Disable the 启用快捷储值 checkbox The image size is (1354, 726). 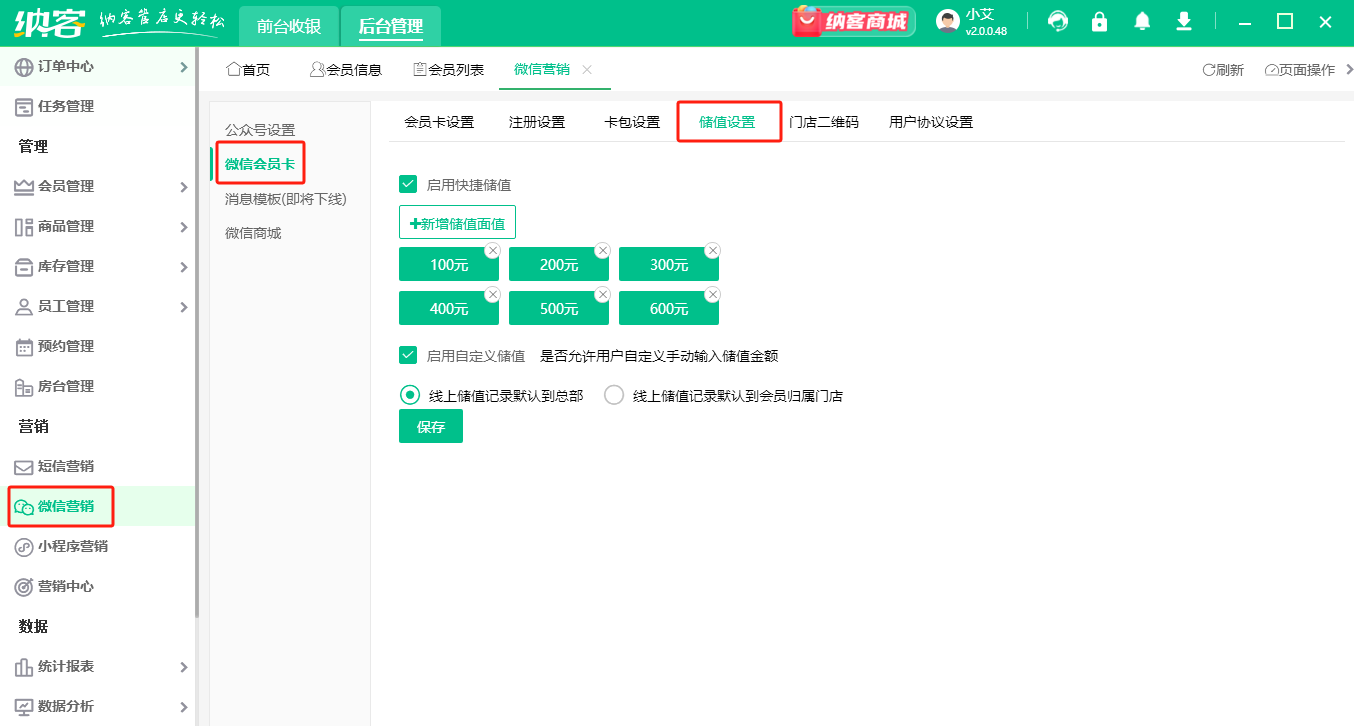(408, 184)
